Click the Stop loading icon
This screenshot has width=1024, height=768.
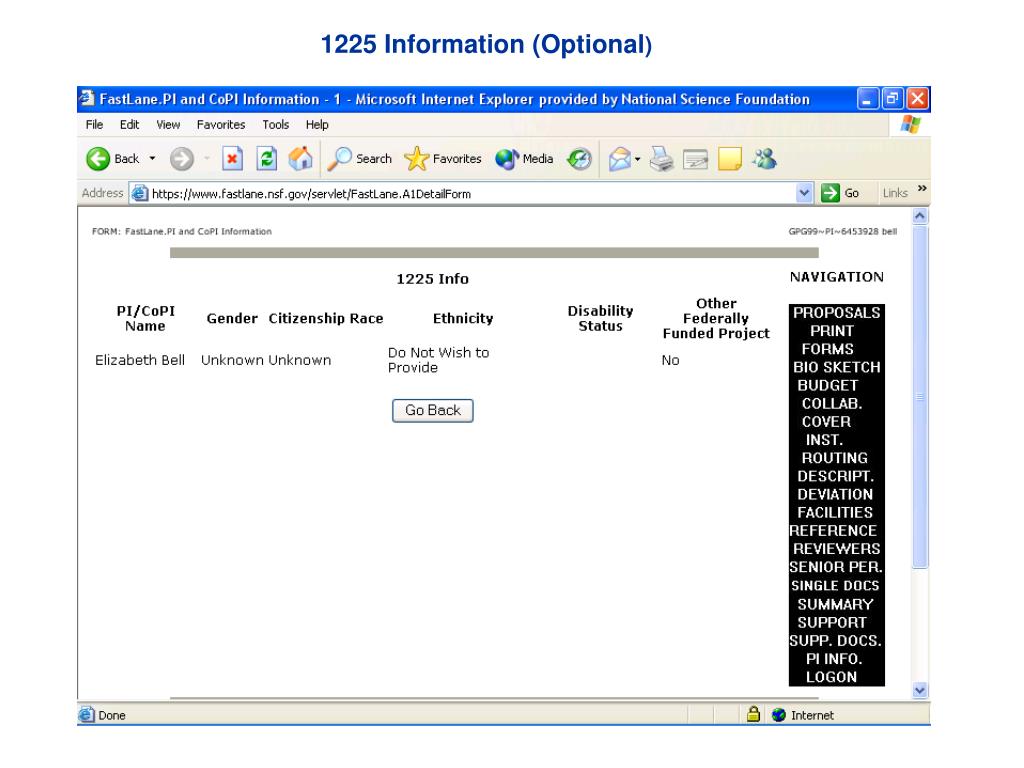(232, 159)
